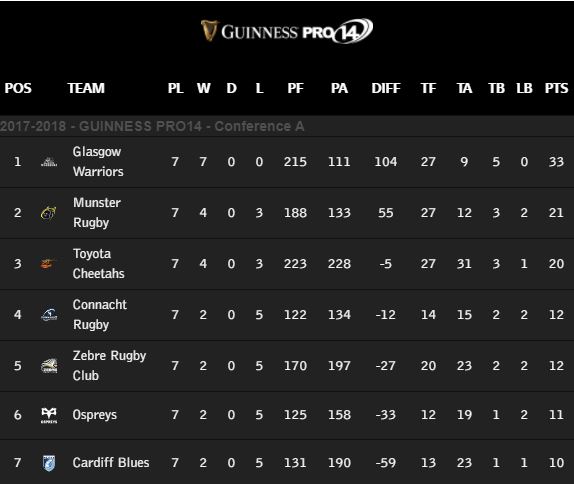Click the Glasgow Warriors team logo

coord(49,161)
